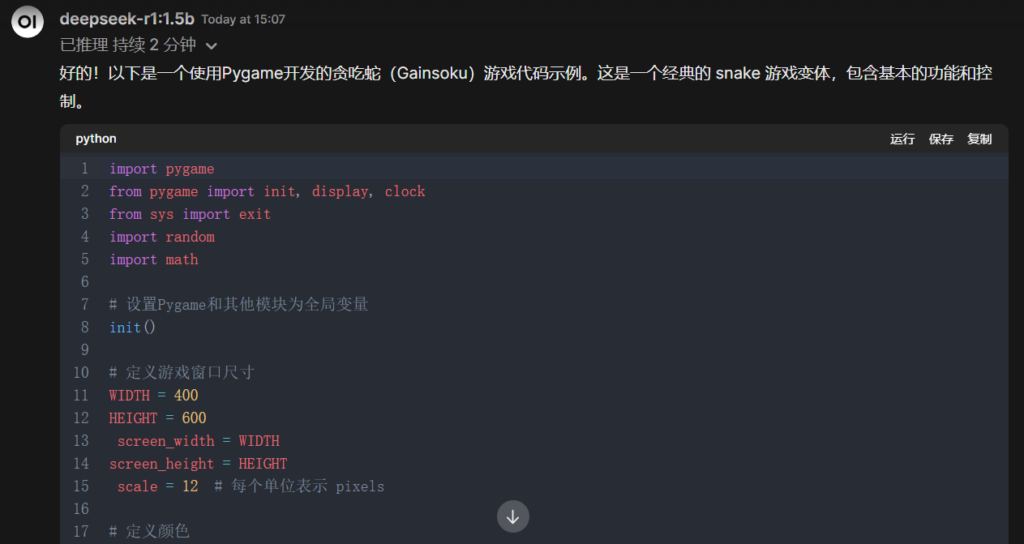
Task: Click the scroll-to-bottom arrow button
Action: 513,517
